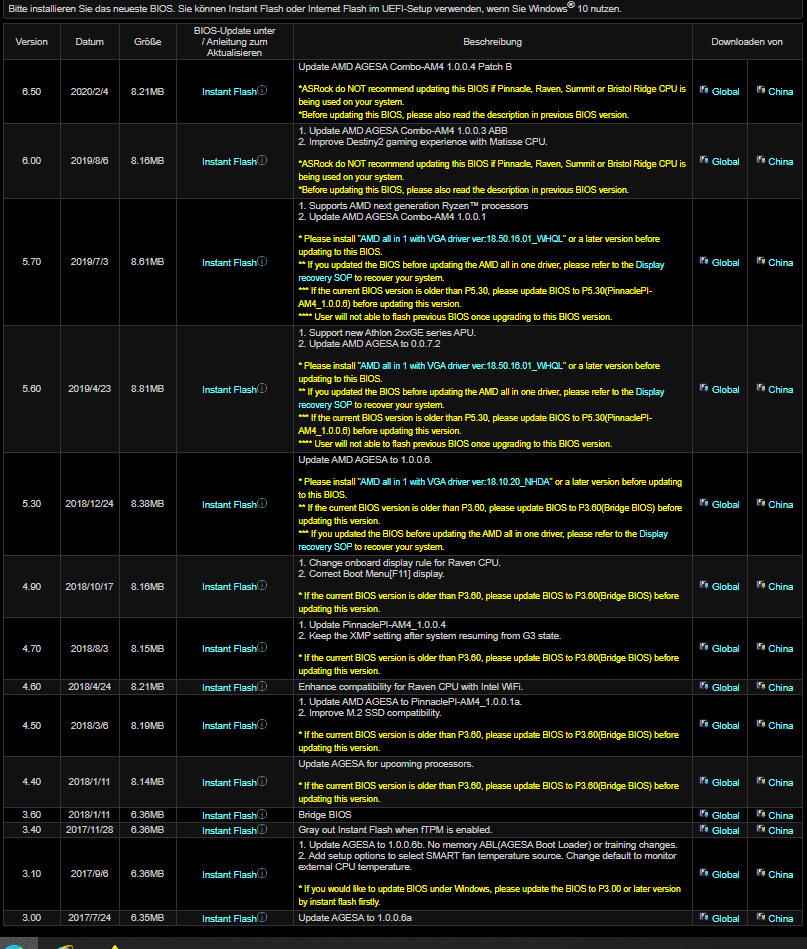This screenshot has height=949, width=807.
Task: Click the Beschreibung column header
Action: (492, 42)
